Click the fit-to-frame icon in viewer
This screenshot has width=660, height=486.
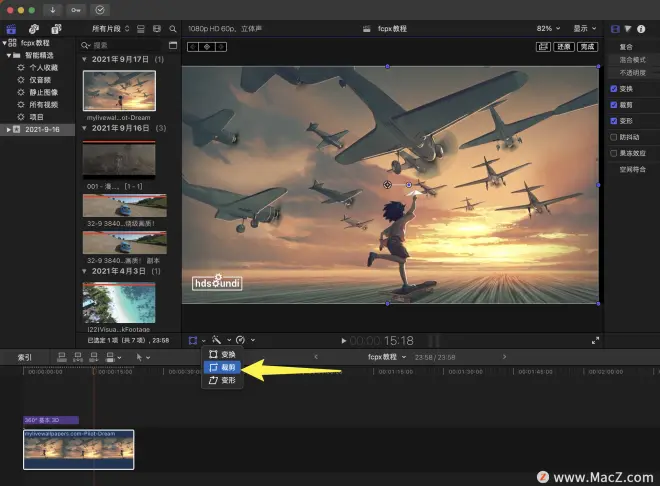pyautogui.click(x=543, y=47)
